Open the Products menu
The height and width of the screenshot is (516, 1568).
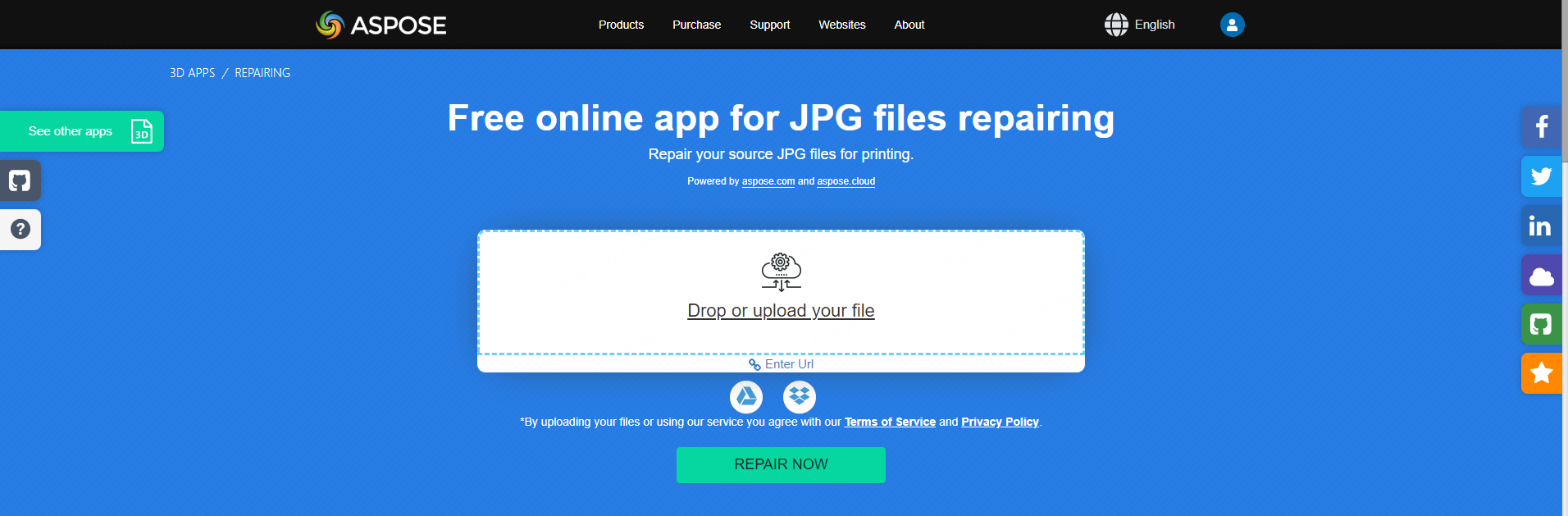pyautogui.click(x=621, y=25)
